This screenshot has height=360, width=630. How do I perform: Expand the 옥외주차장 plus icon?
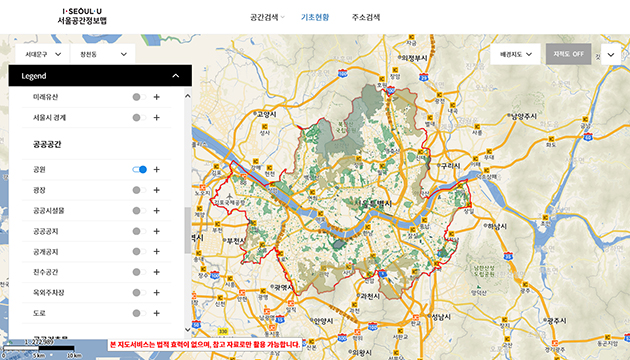(x=157, y=292)
